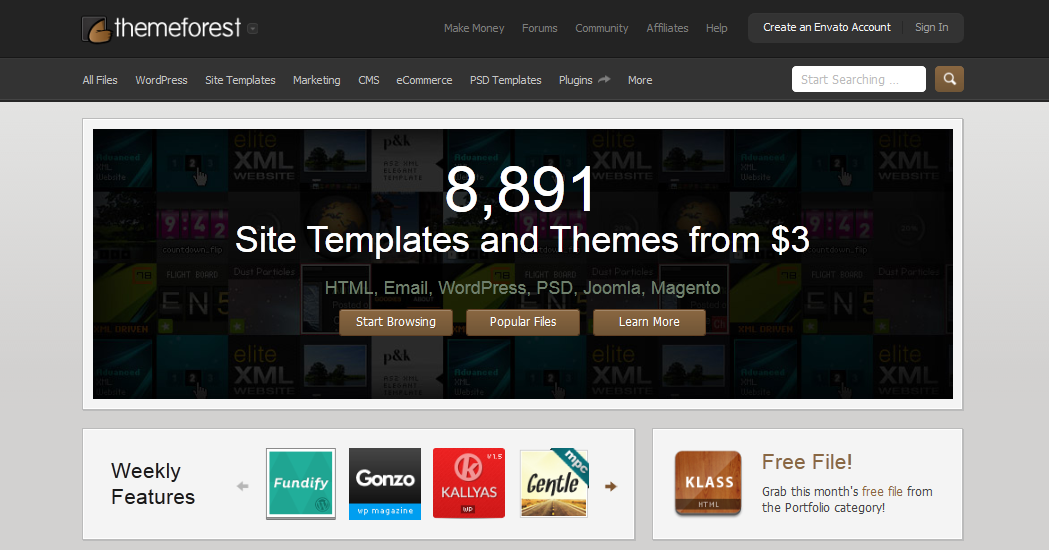Open the KLASS HTML free file icon
This screenshot has height=550, width=1049.
coord(708,483)
